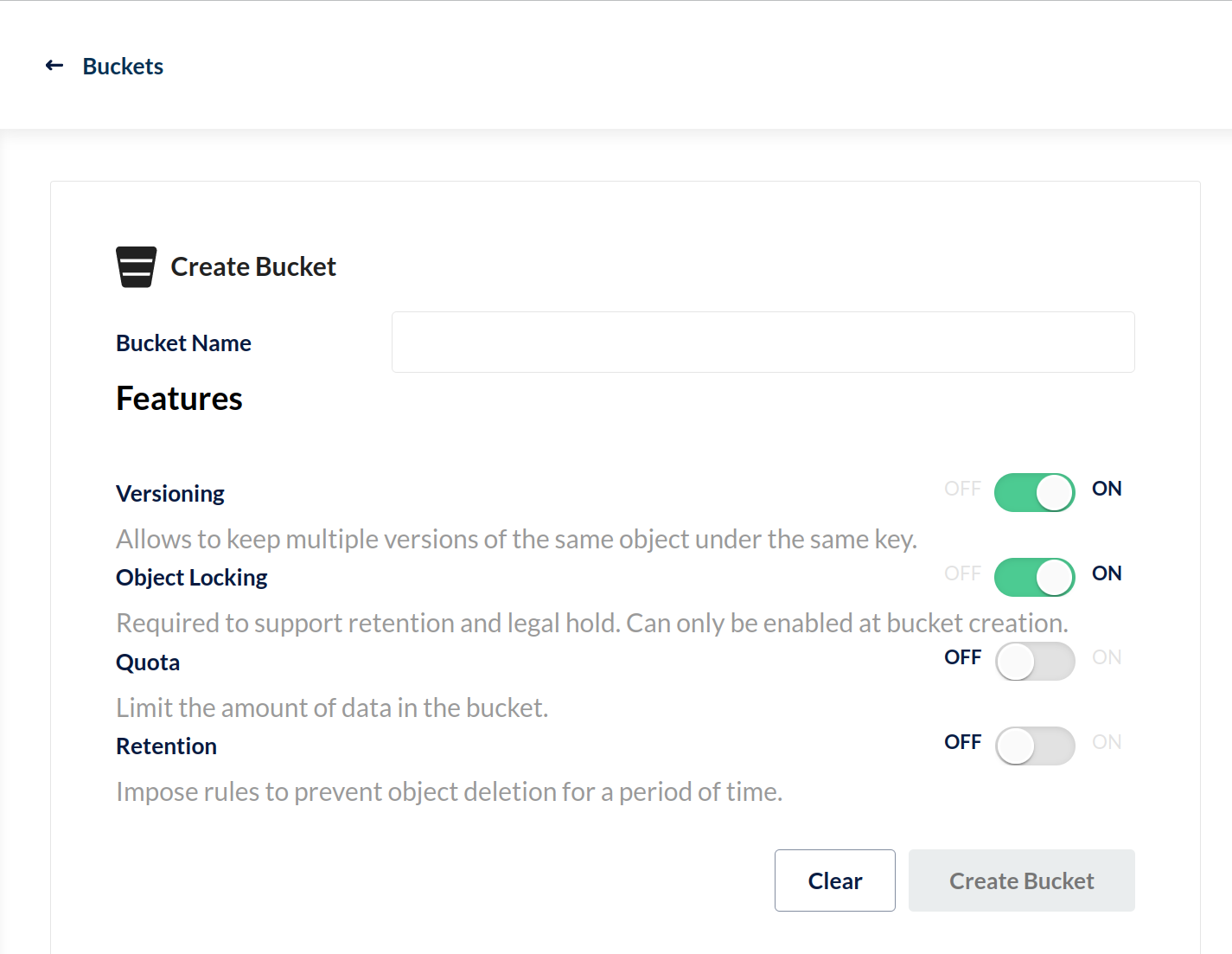1232x954 pixels.
Task: Click the Retention feature label
Action: pos(166,746)
